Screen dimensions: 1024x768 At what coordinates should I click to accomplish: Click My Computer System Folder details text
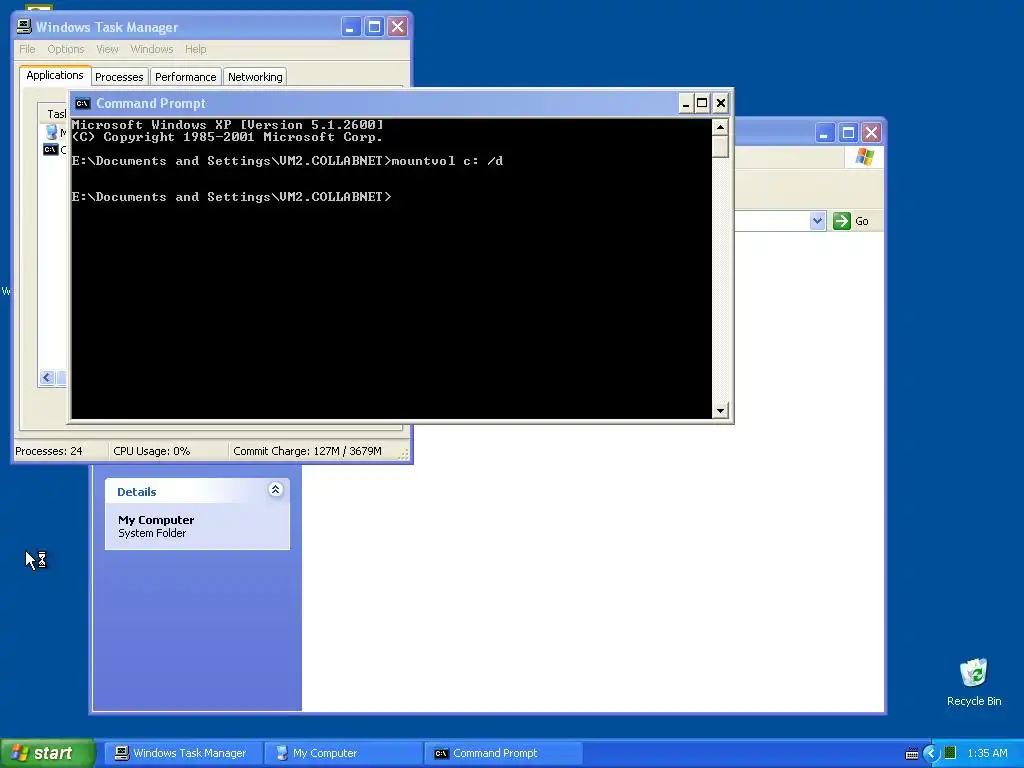[156, 526]
